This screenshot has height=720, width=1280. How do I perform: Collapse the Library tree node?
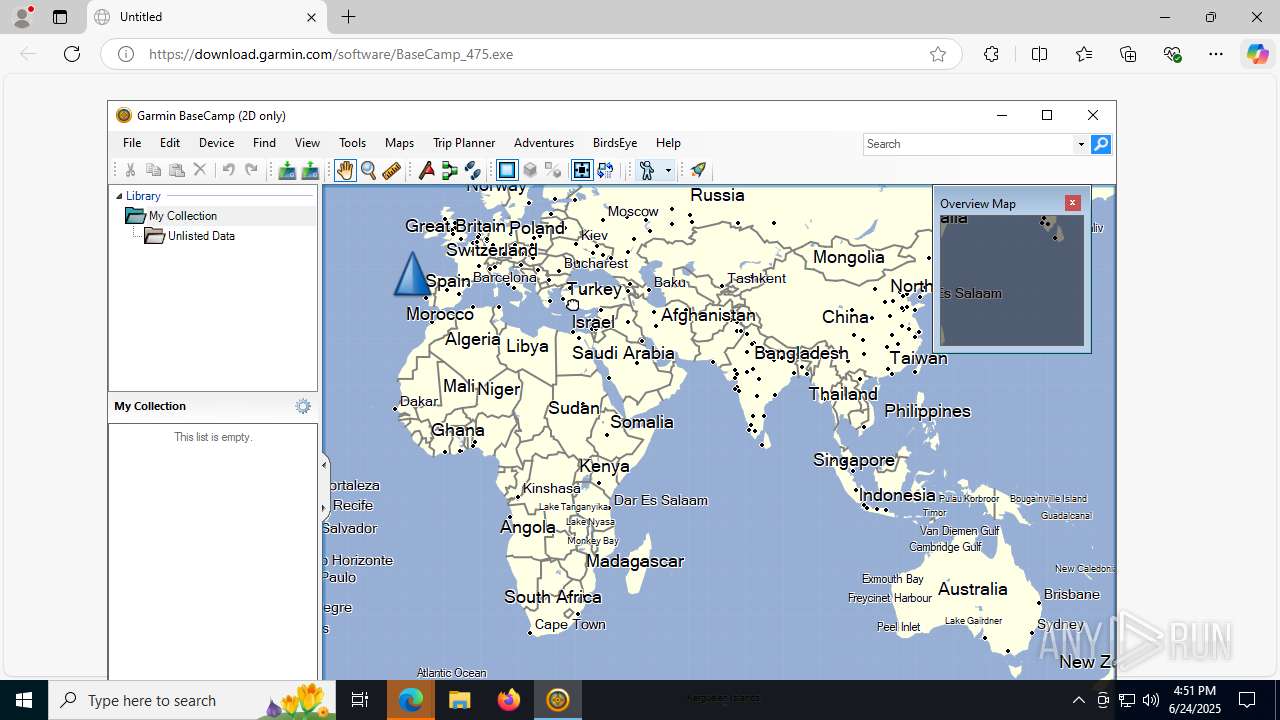click(119, 196)
